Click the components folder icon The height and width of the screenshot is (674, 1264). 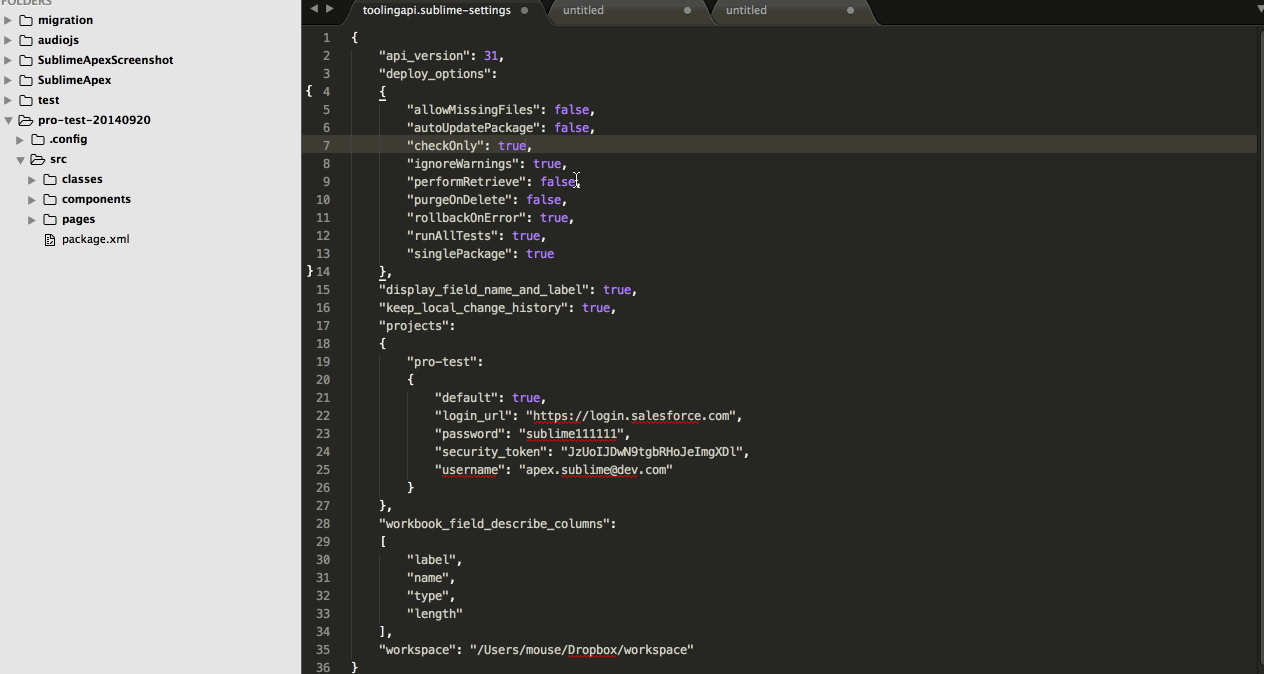click(x=49, y=199)
